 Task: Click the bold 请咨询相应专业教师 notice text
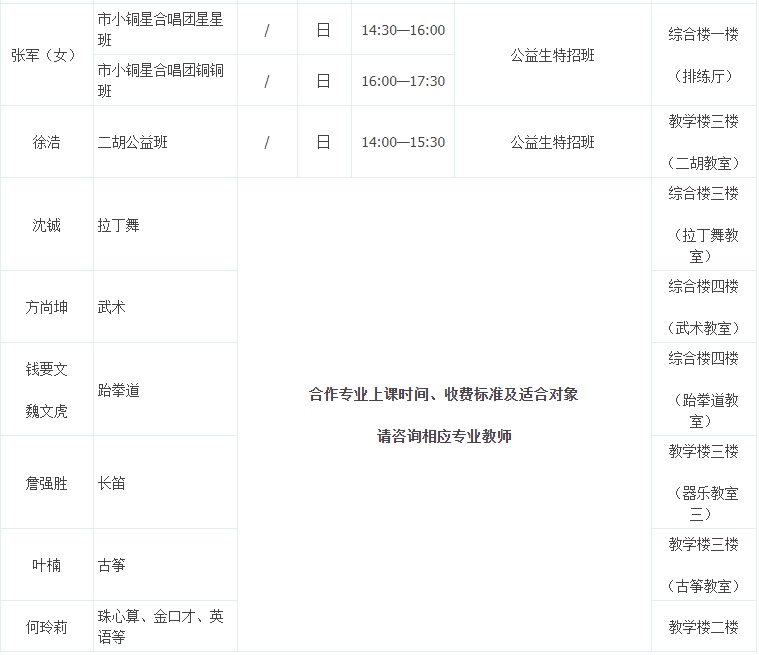[x=444, y=436]
